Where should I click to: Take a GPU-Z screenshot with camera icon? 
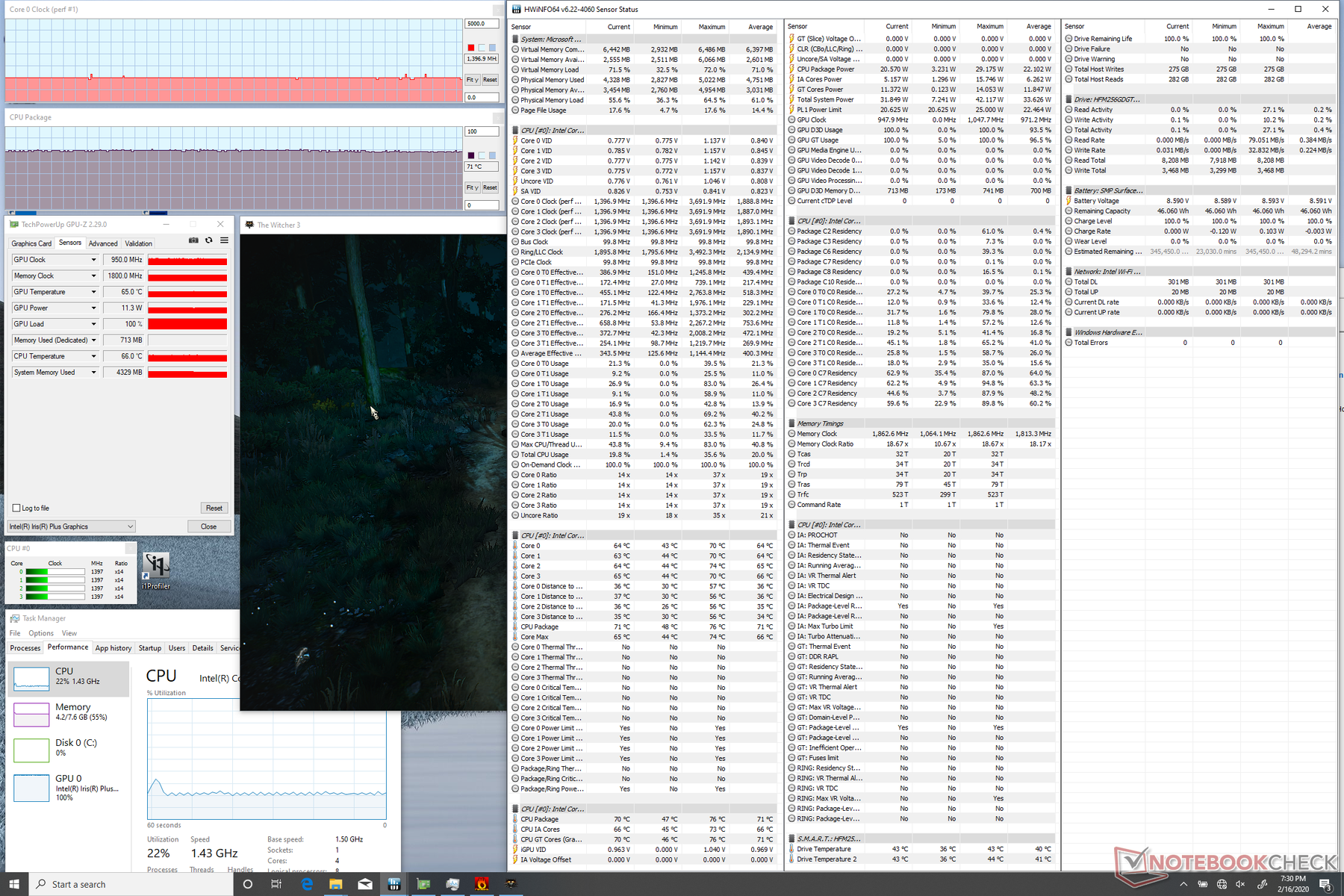(x=193, y=240)
